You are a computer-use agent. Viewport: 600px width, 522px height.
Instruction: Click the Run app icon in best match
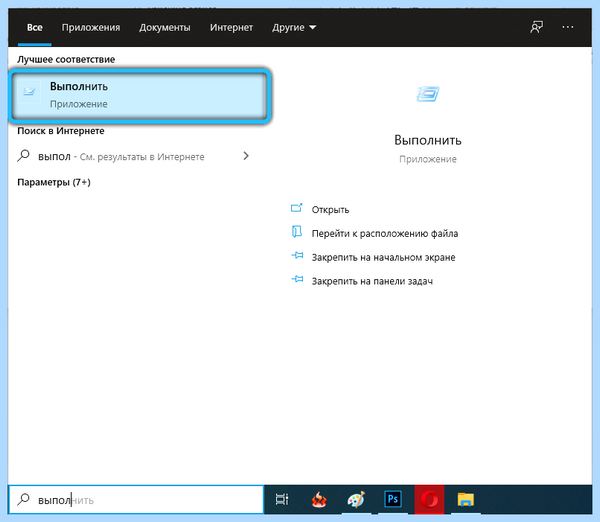[x=29, y=91]
